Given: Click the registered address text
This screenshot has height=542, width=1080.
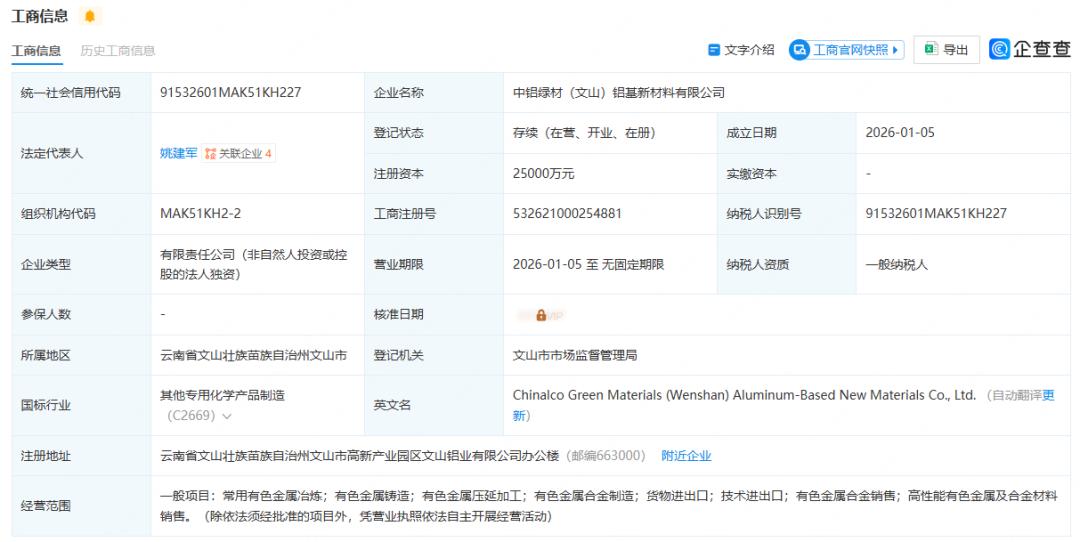Looking at the screenshot, I should (360, 456).
